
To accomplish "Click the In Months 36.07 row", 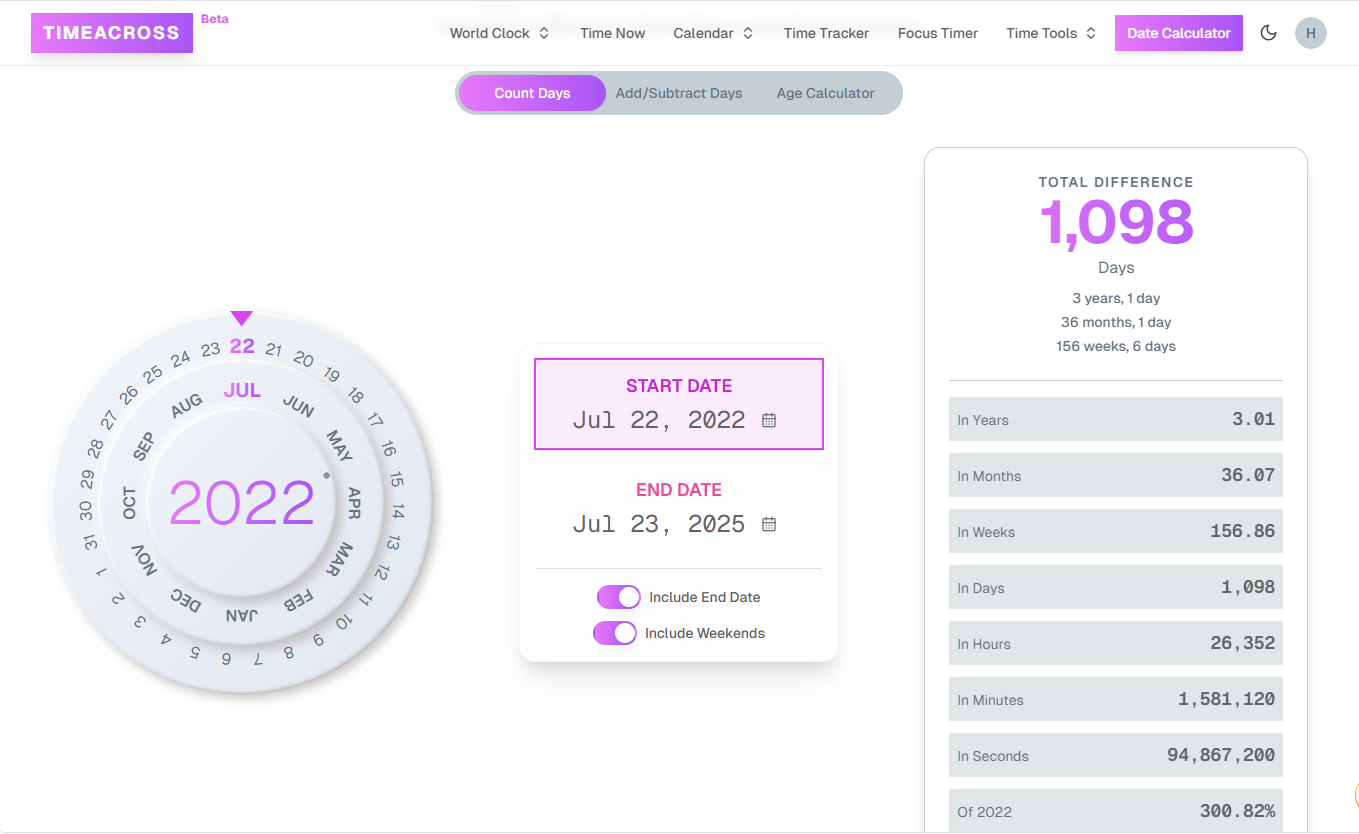I will click(1116, 476).
